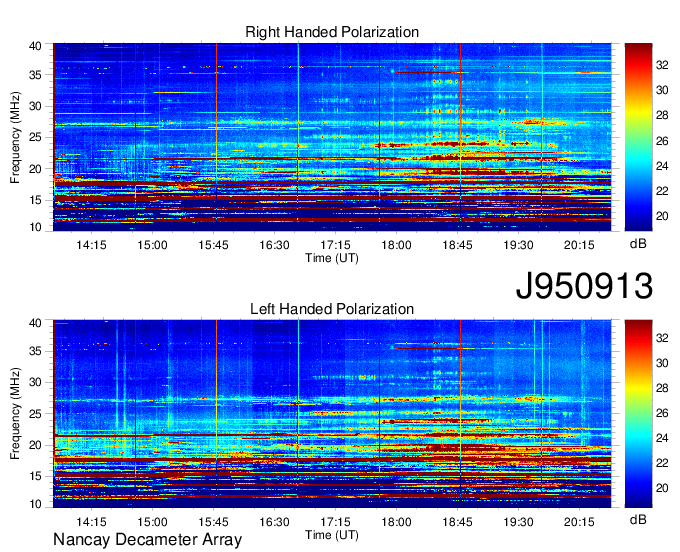Click the top plot's Time (UT) label
The height and width of the screenshot is (552, 680).
pyautogui.click(x=332, y=258)
